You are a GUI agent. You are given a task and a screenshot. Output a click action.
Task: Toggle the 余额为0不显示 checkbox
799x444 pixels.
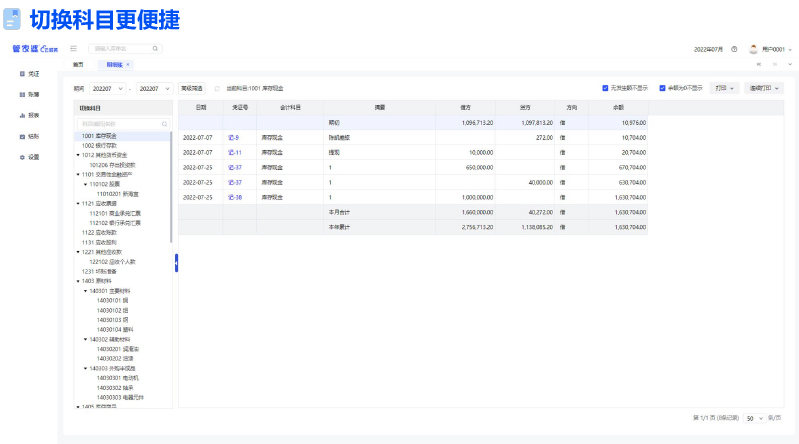point(662,88)
